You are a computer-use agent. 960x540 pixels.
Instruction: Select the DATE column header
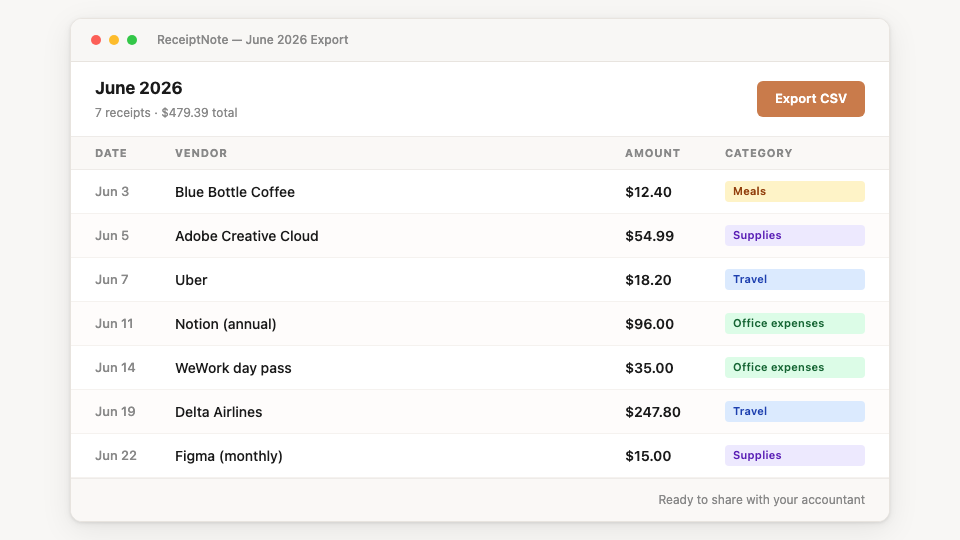point(111,153)
